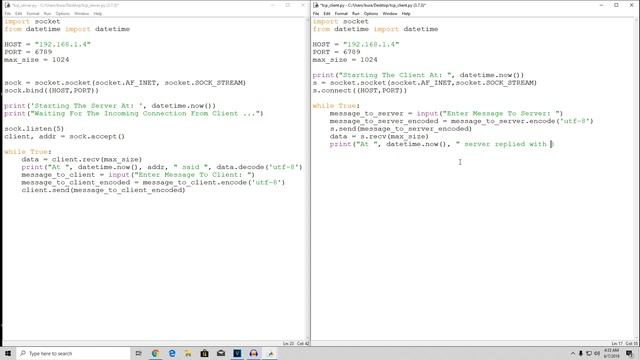This screenshot has height=360, width=640.
Task: Click 'data = client.recv(max_size)' line in server
Action: tap(82, 159)
